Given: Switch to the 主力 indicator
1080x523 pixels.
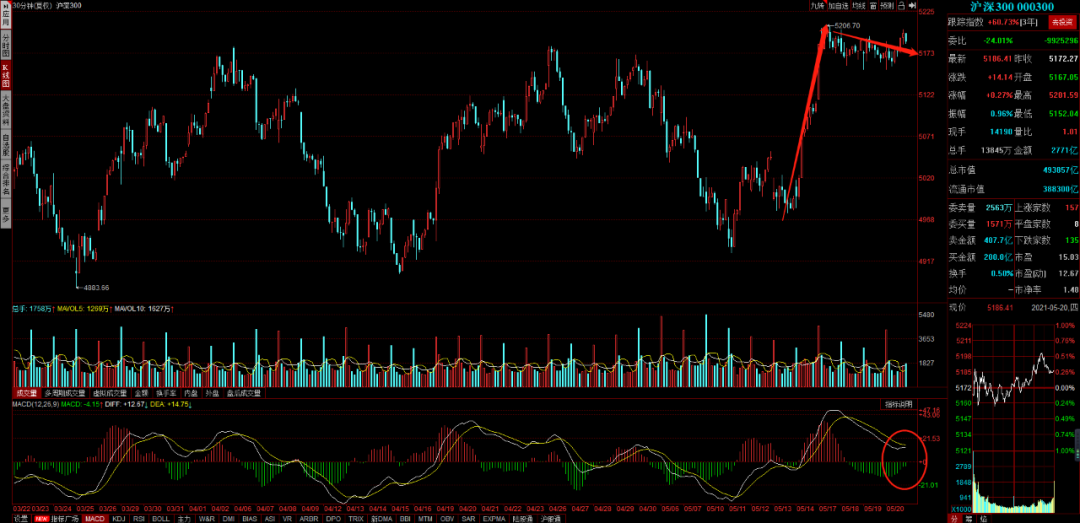Looking at the screenshot, I should [x=184, y=518].
